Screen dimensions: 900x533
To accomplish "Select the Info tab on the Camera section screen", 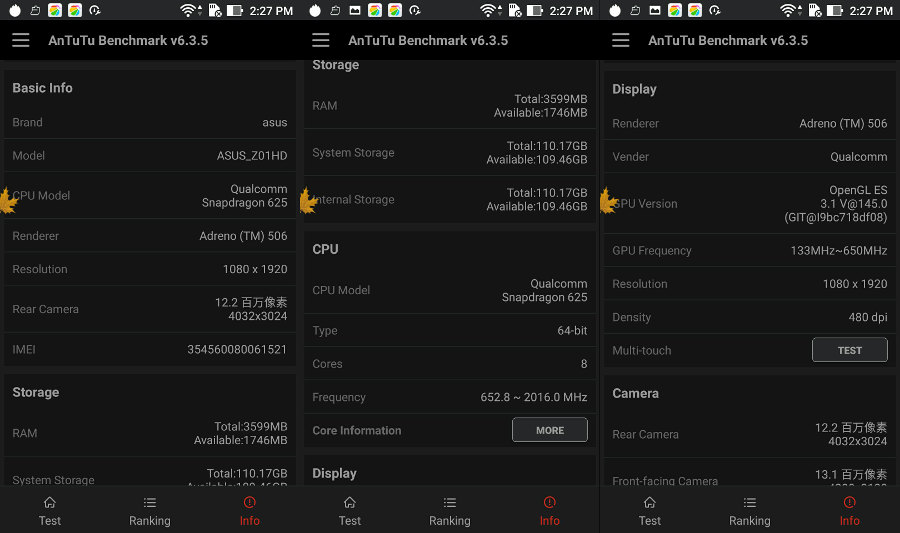I will (x=849, y=511).
